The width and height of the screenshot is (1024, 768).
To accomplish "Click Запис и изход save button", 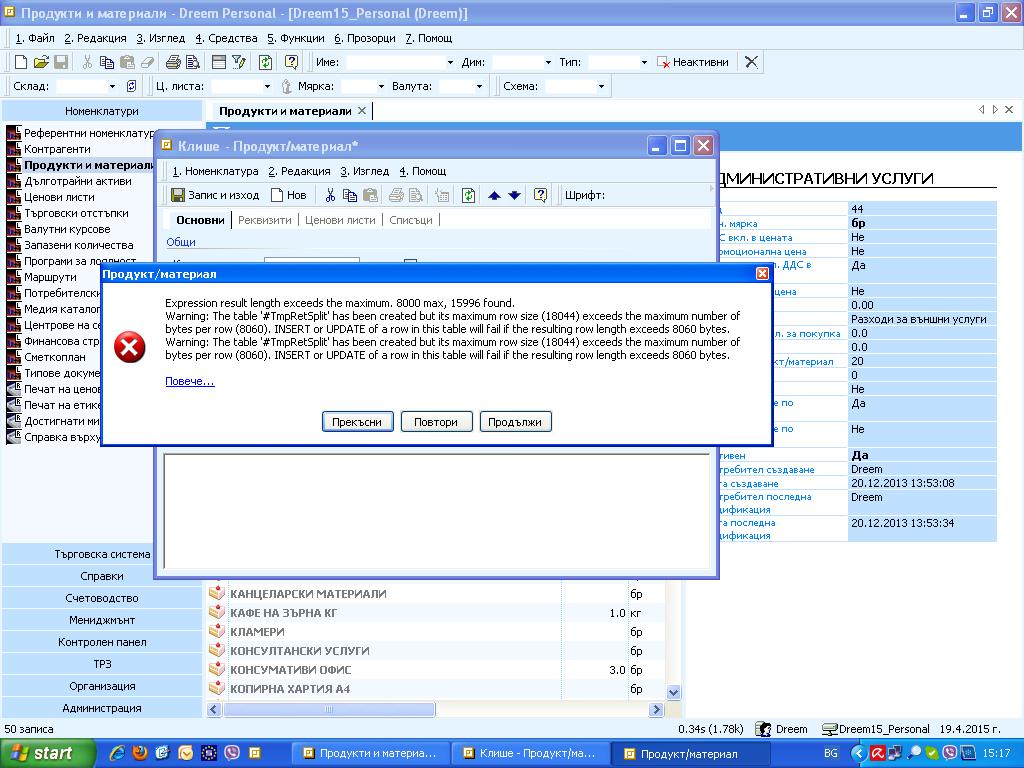I will pos(216,195).
